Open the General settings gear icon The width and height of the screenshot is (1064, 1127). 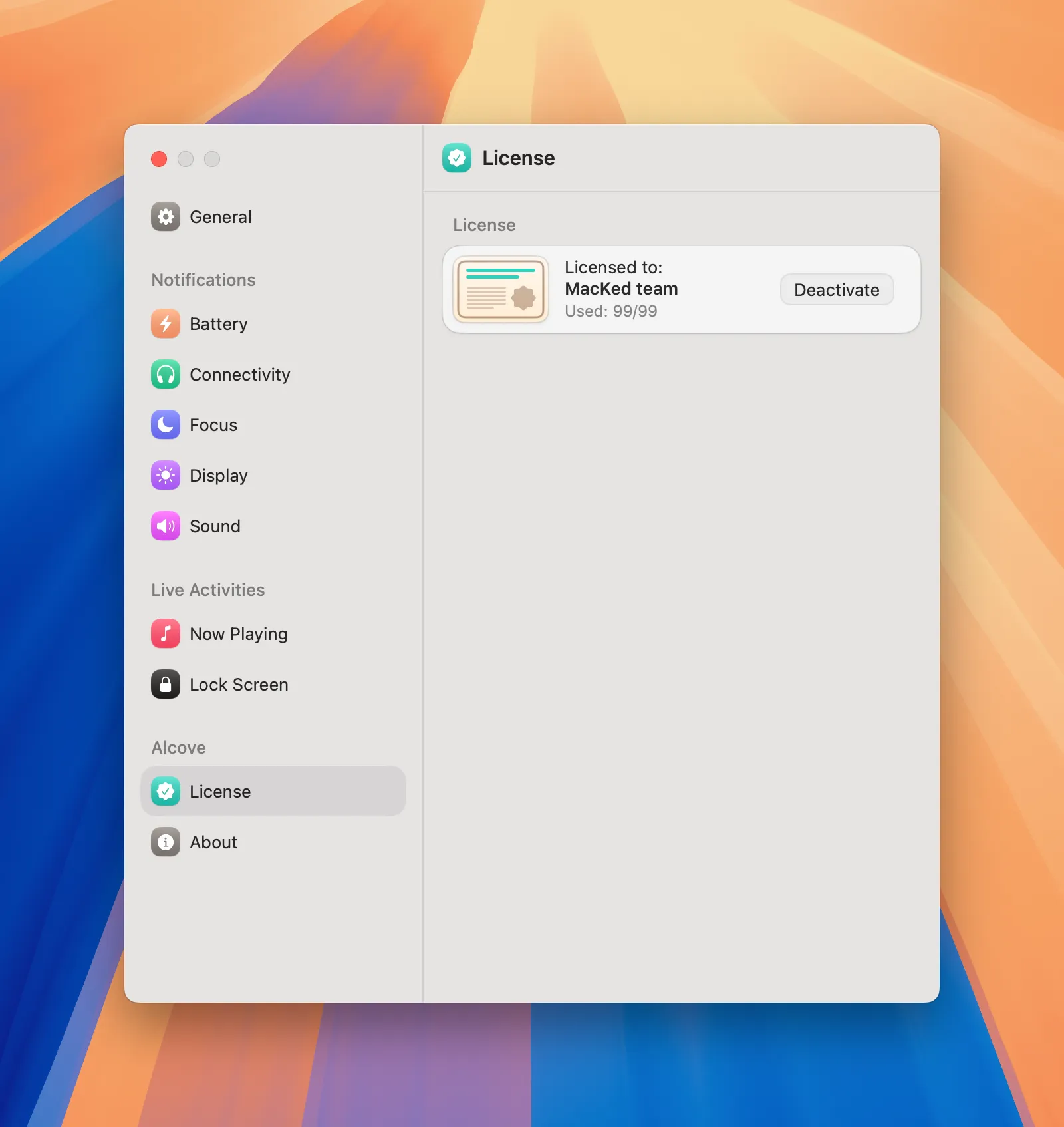166,216
